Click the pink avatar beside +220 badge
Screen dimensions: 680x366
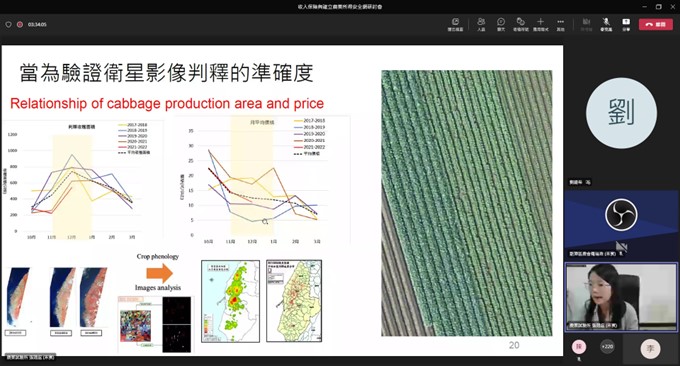[579, 346]
